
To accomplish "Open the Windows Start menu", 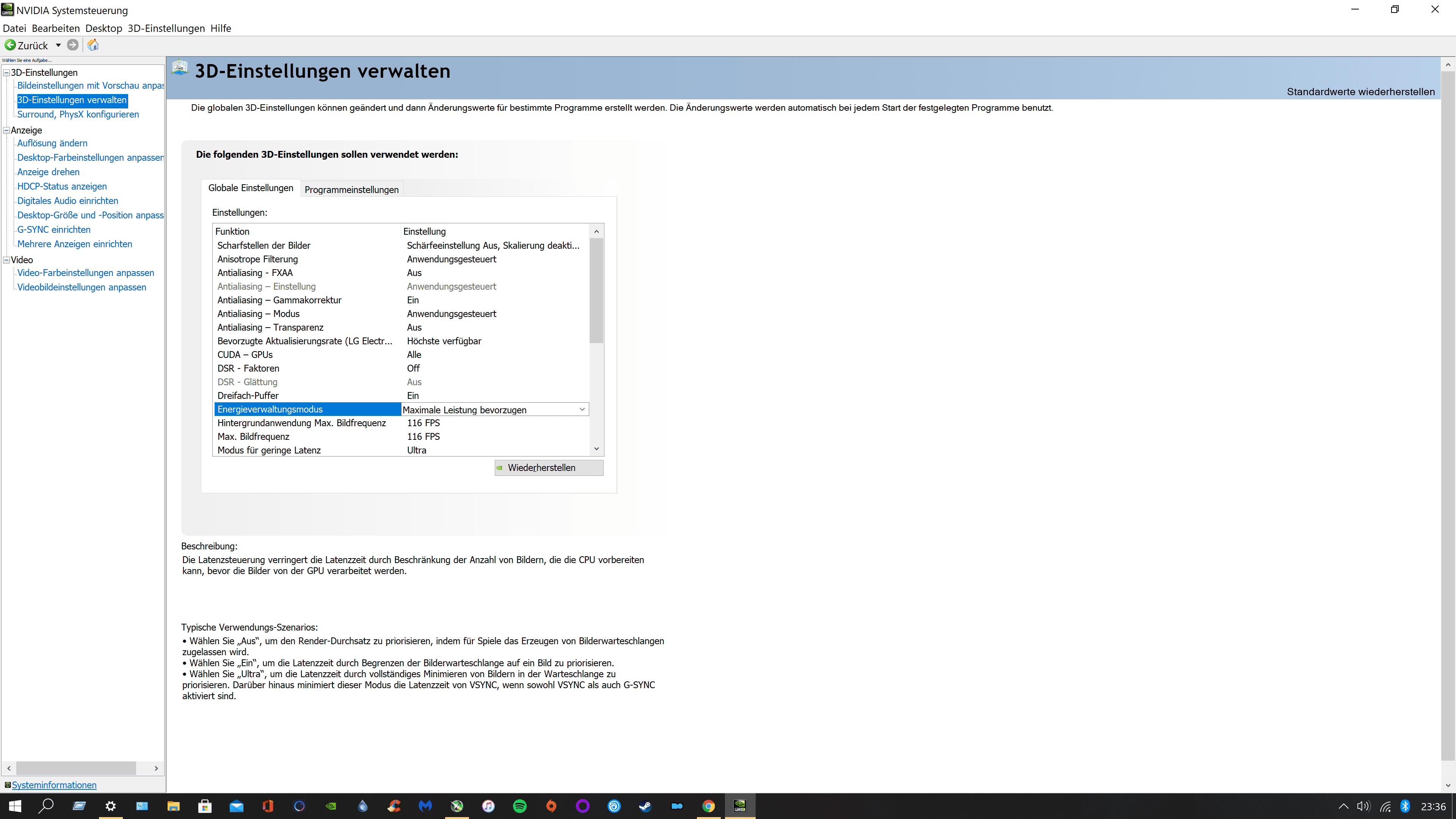I will tap(15, 806).
